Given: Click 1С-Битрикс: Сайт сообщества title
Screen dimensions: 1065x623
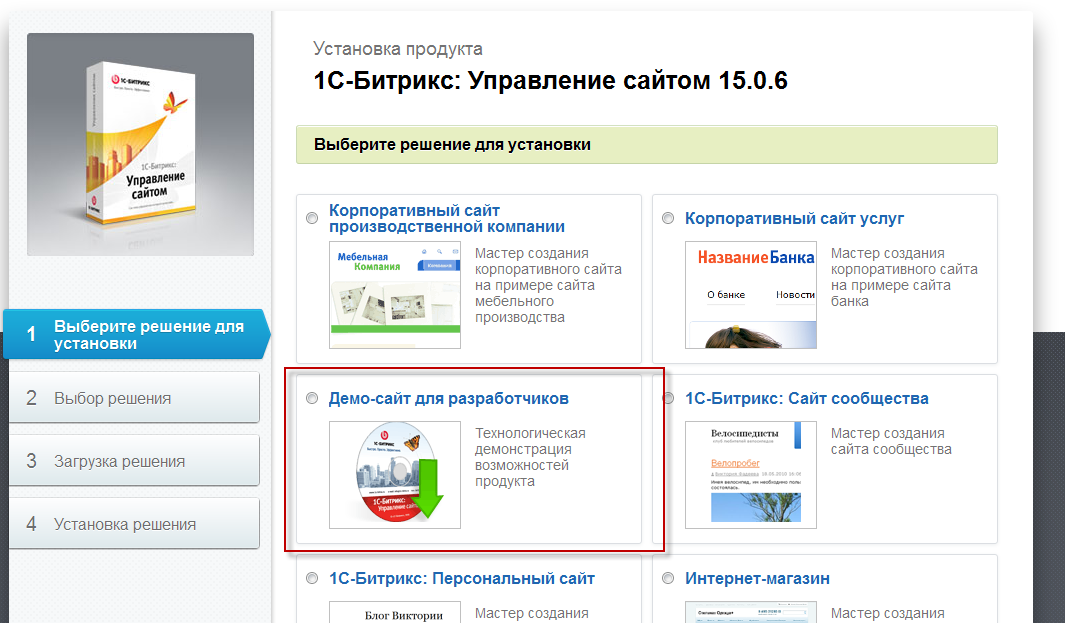Looking at the screenshot, I should (806, 399).
